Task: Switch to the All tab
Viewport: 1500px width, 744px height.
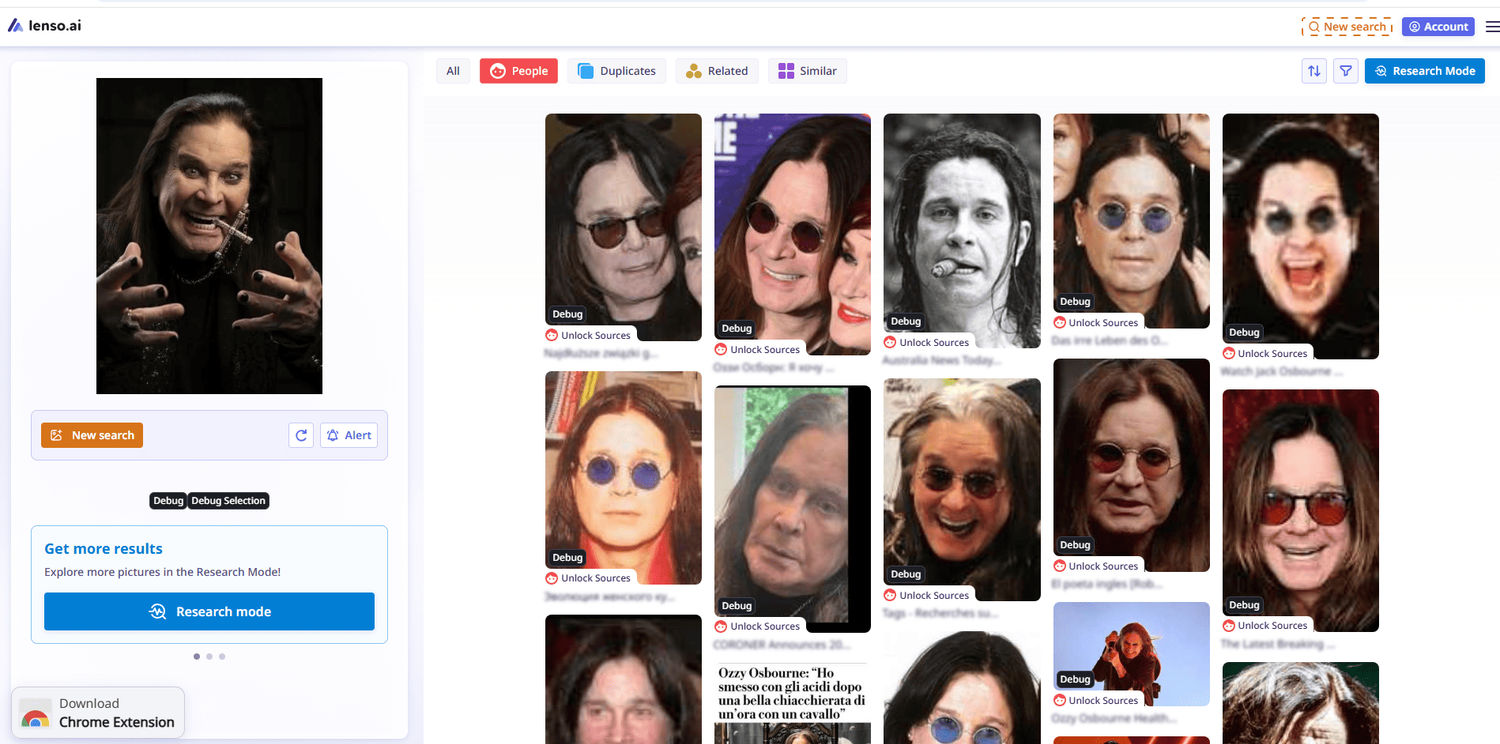Action: 453,71
